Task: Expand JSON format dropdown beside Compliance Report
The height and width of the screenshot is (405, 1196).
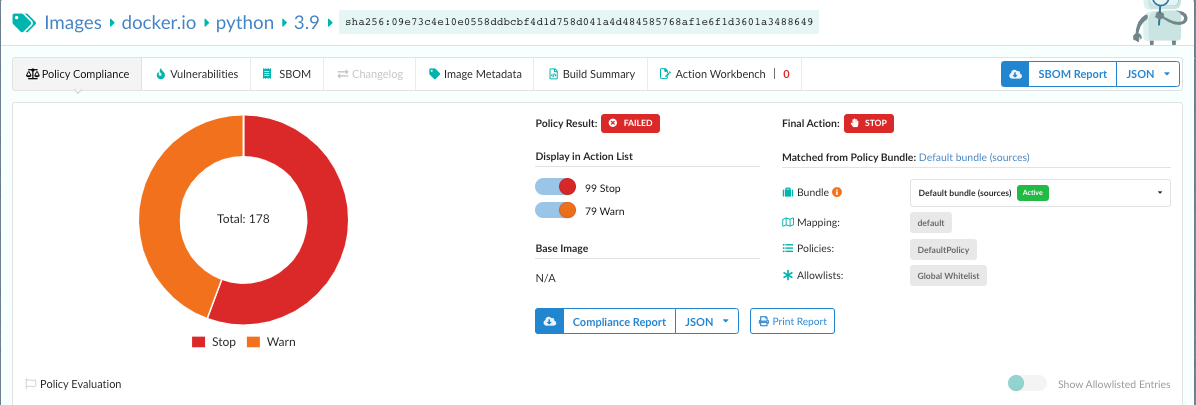Action: tap(707, 321)
